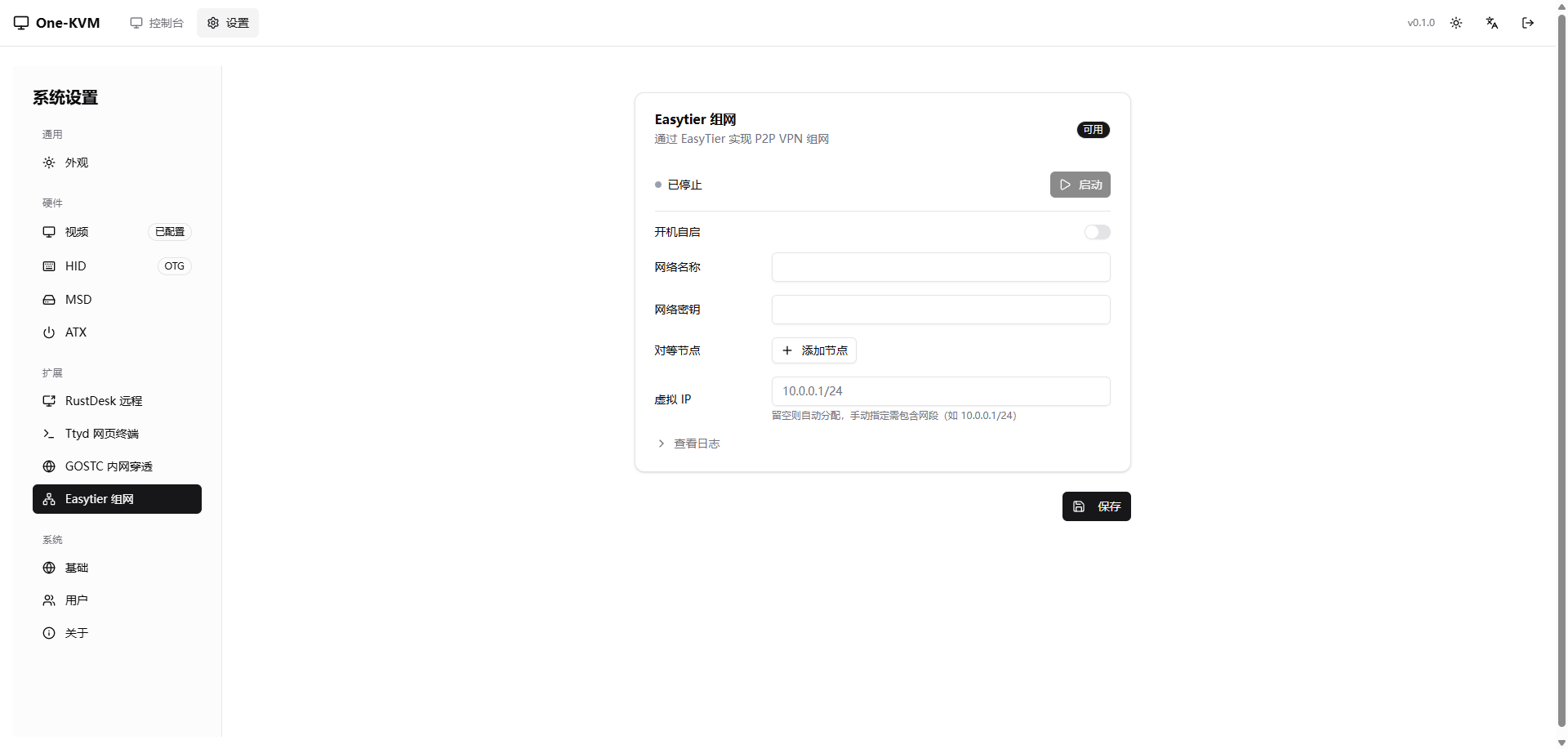This screenshot has width=1568, height=749.
Task: Select the 设置 settings tab
Action: point(228,23)
